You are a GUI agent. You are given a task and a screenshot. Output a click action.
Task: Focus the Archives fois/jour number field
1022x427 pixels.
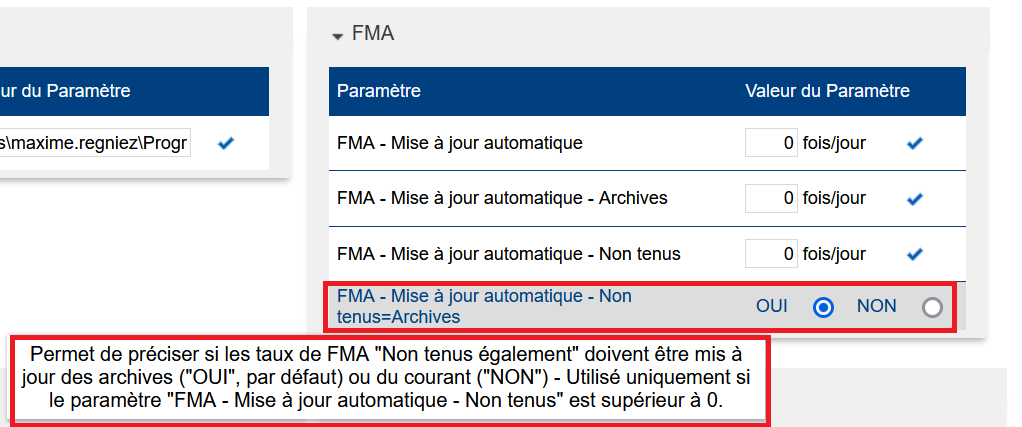pyautogui.click(x=771, y=198)
